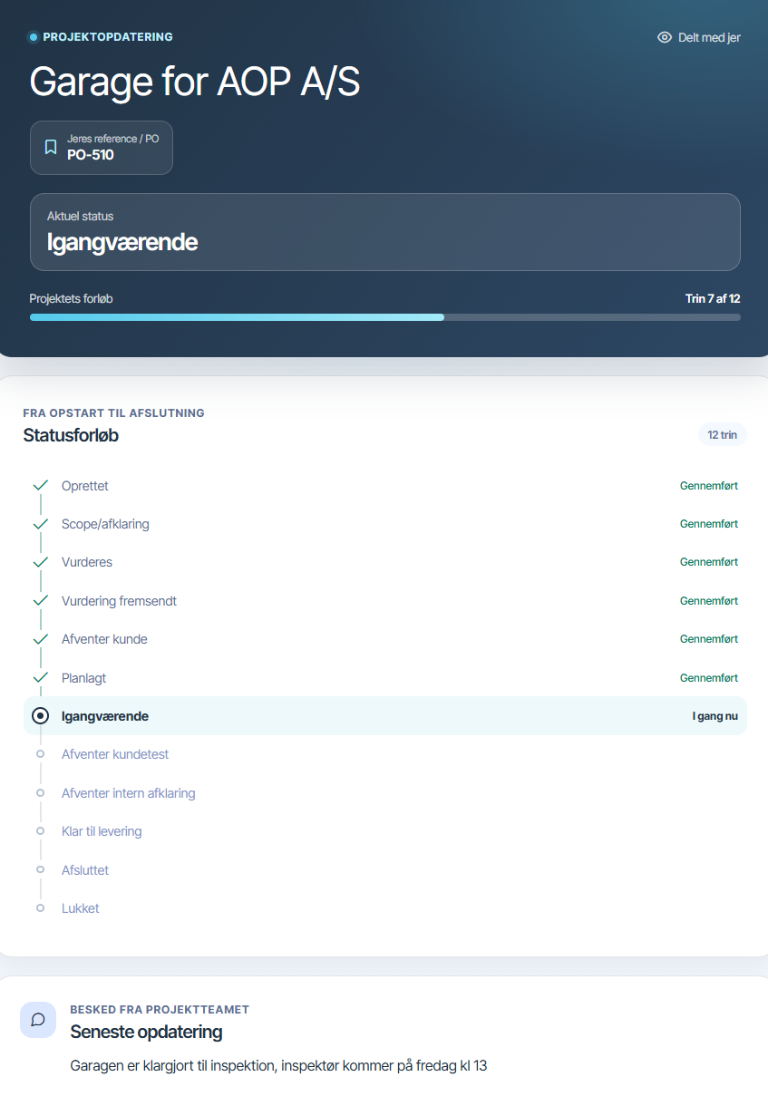Image resolution: width=768 pixels, height=1096 pixels.
Task: Select the Vurderes step label
Action: [87, 562]
